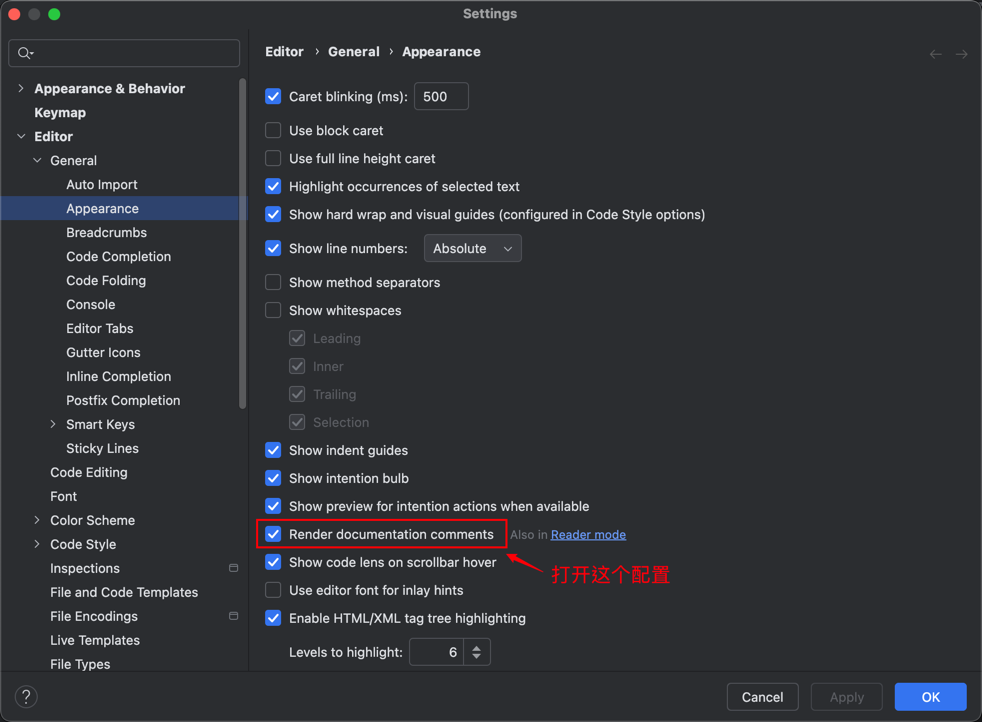Click the search magnifier icon in settings
This screenshot has height=722, width=982.
(25, 53)
